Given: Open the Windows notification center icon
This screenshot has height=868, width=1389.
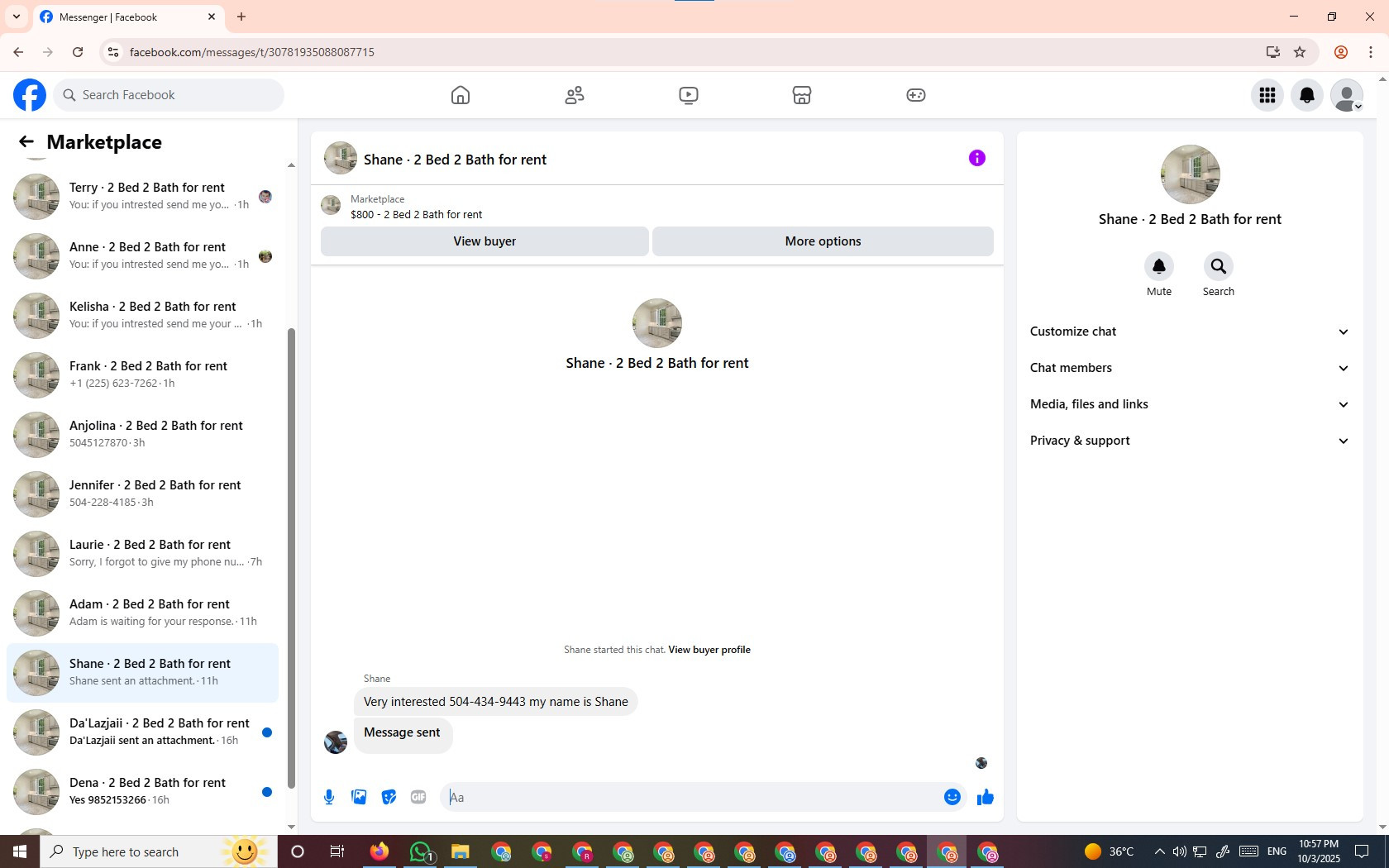Looking at the screenshot, I should [1362, 851].
